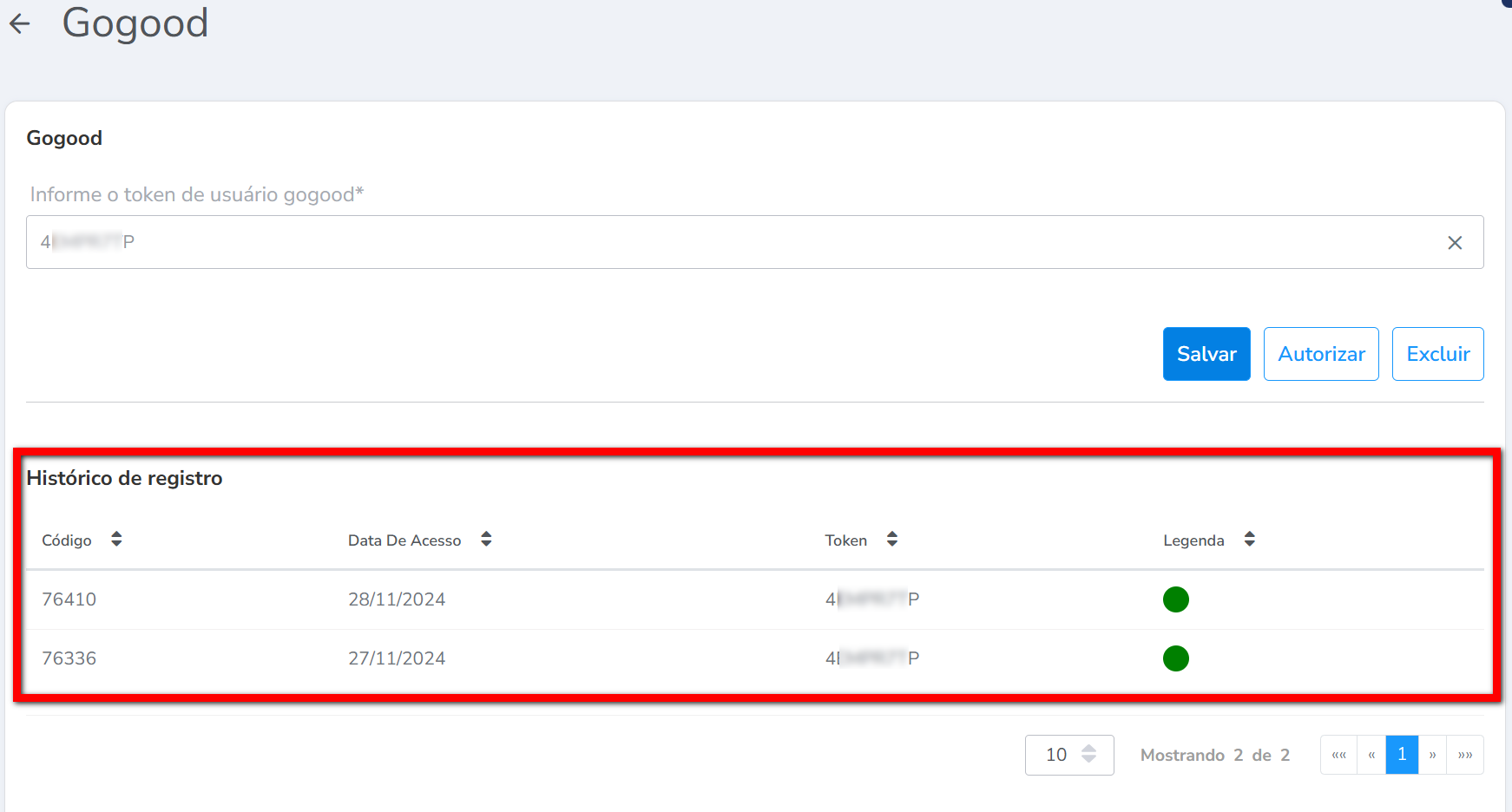Sort table by Token column
The image size is (1512, 812).
[x=891, y=540]
